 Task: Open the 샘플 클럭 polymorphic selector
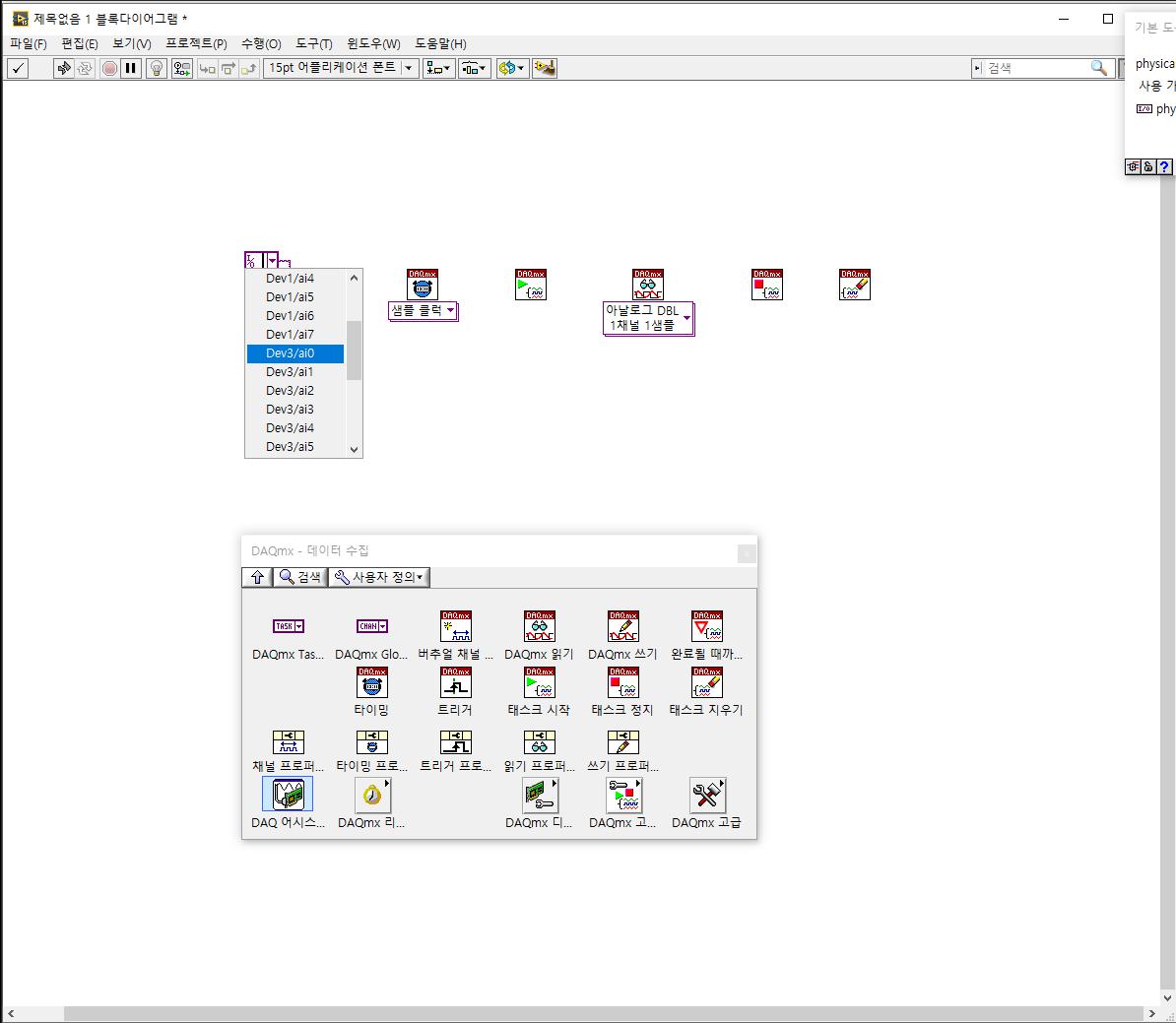(x=423, y=310)
